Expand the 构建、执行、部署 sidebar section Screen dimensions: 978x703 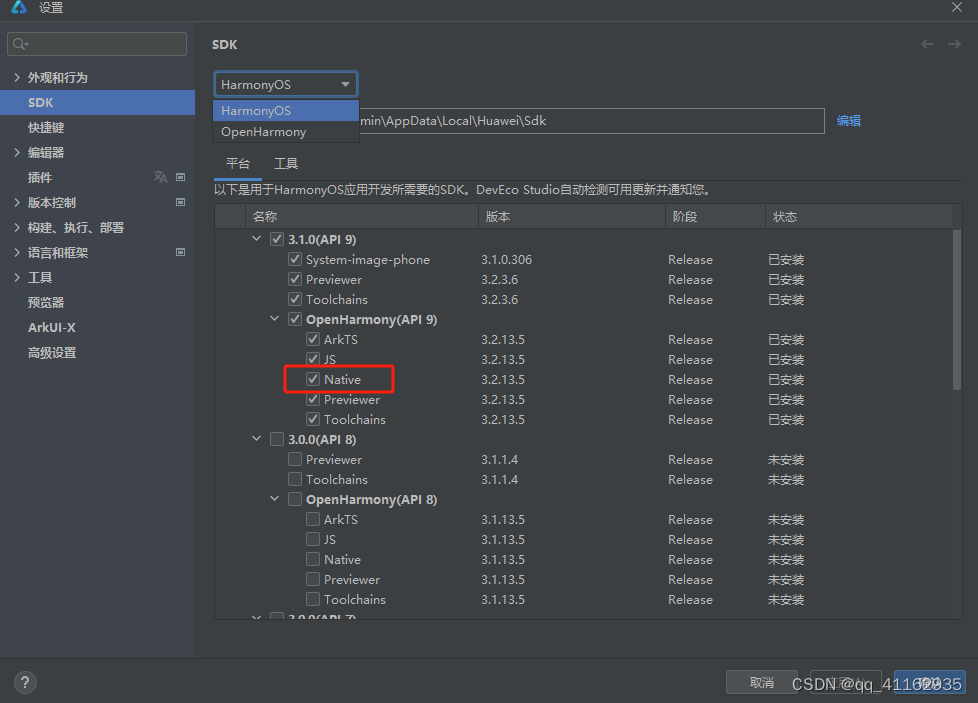(17, 227)
